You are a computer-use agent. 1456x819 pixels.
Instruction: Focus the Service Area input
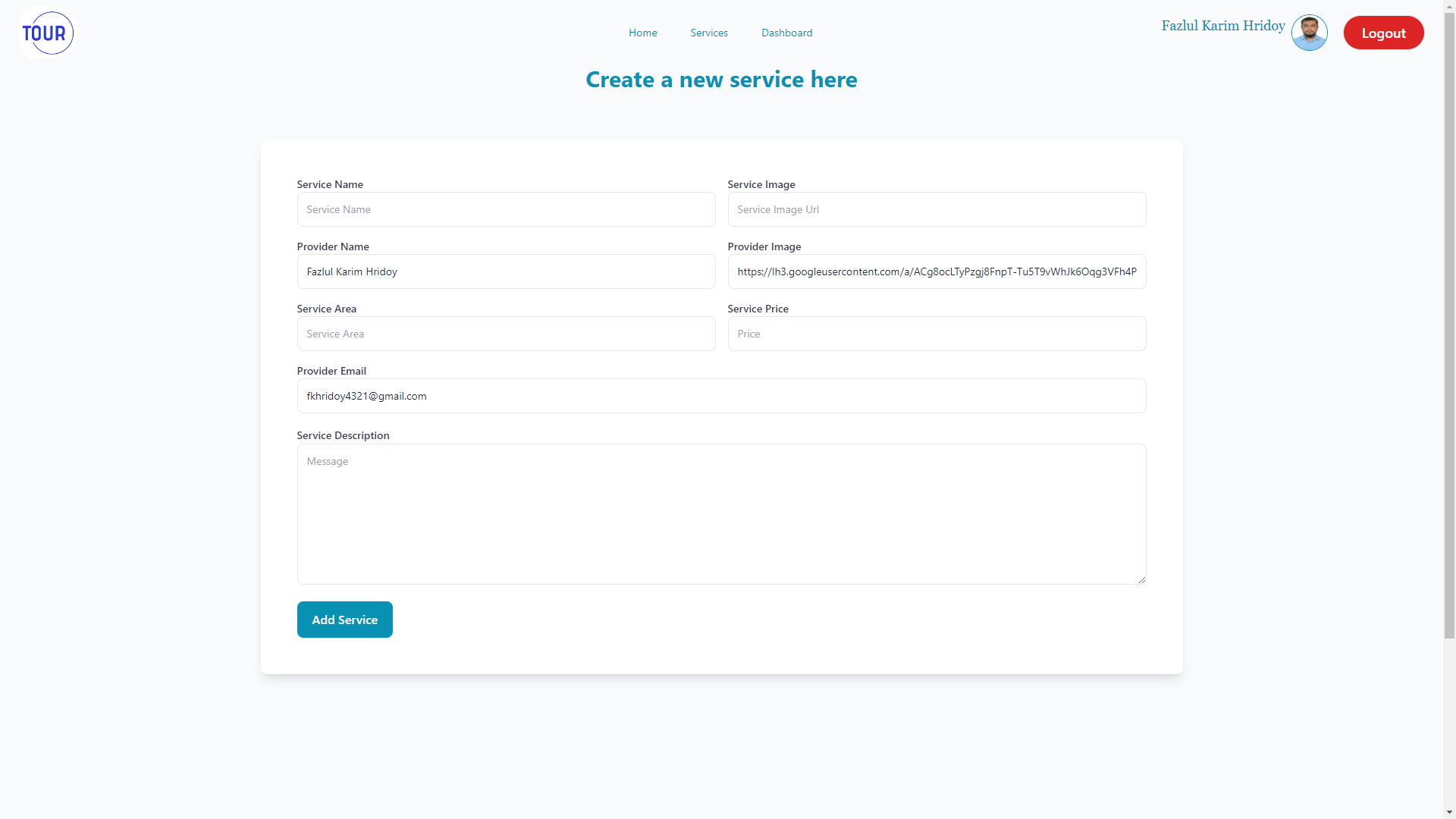coord(506,334)
